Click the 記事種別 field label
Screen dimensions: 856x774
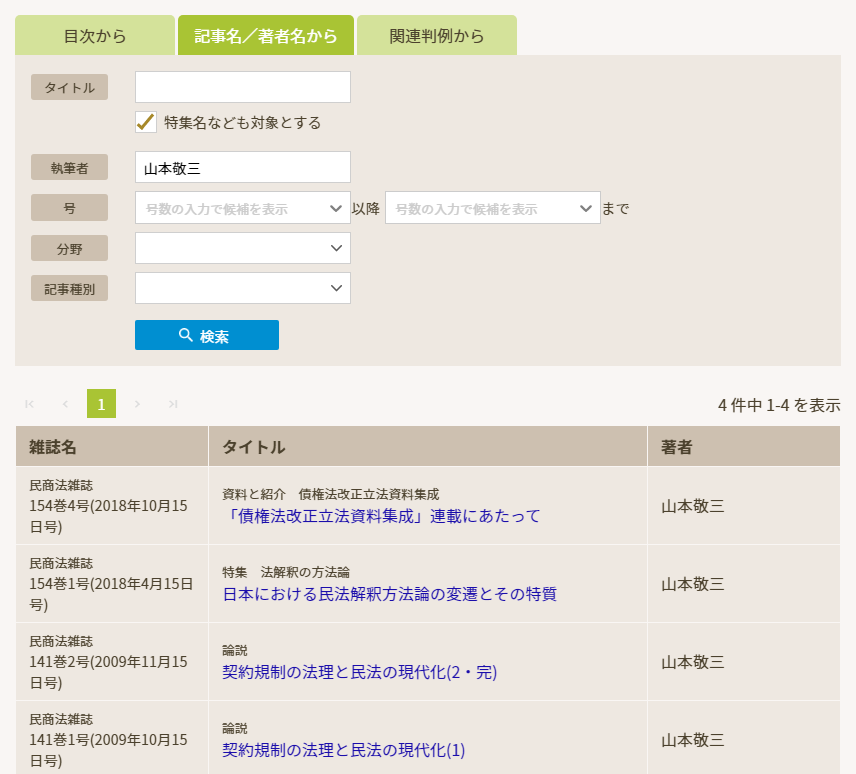(x=69, y=289)
